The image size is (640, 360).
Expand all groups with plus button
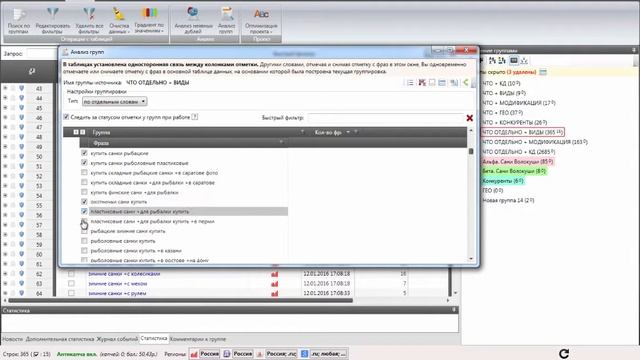pos(76,132)
